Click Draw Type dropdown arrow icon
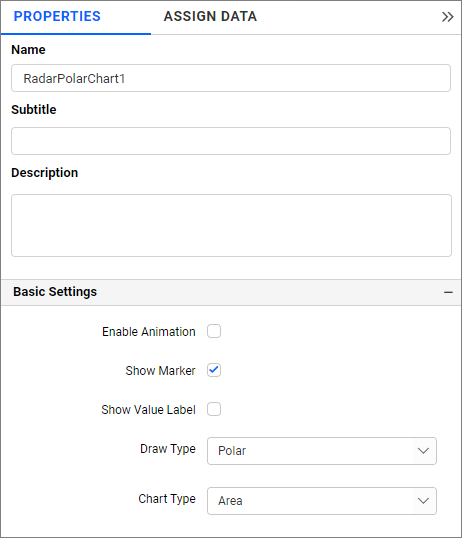 [423, 451]
